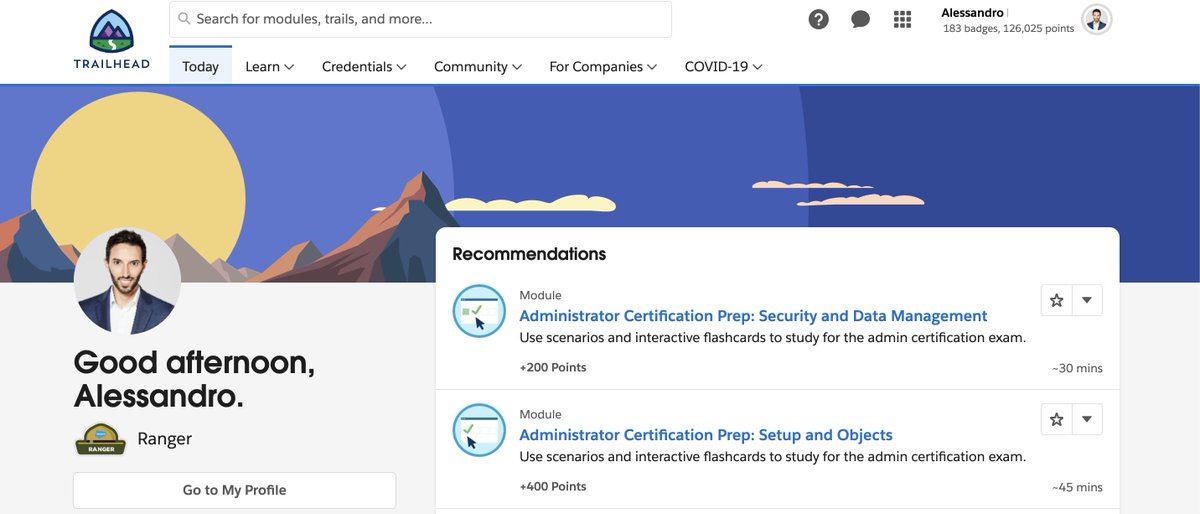This screenshot has height=514, width=1200.
Task: Click '+200 Points' text
Action: click(553, 367)
